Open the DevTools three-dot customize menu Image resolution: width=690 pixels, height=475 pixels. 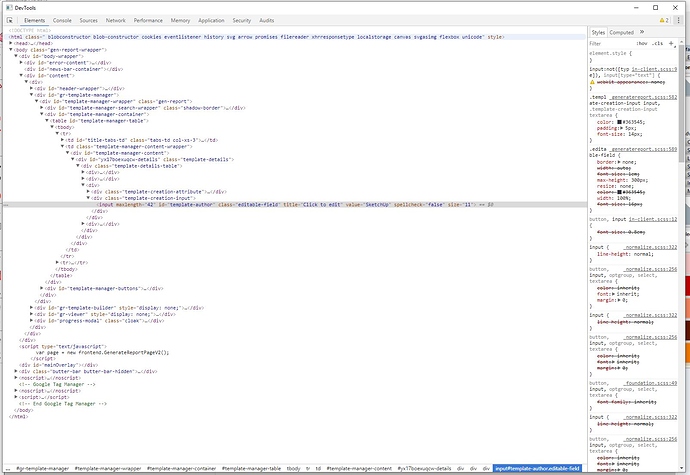[679, 20]
